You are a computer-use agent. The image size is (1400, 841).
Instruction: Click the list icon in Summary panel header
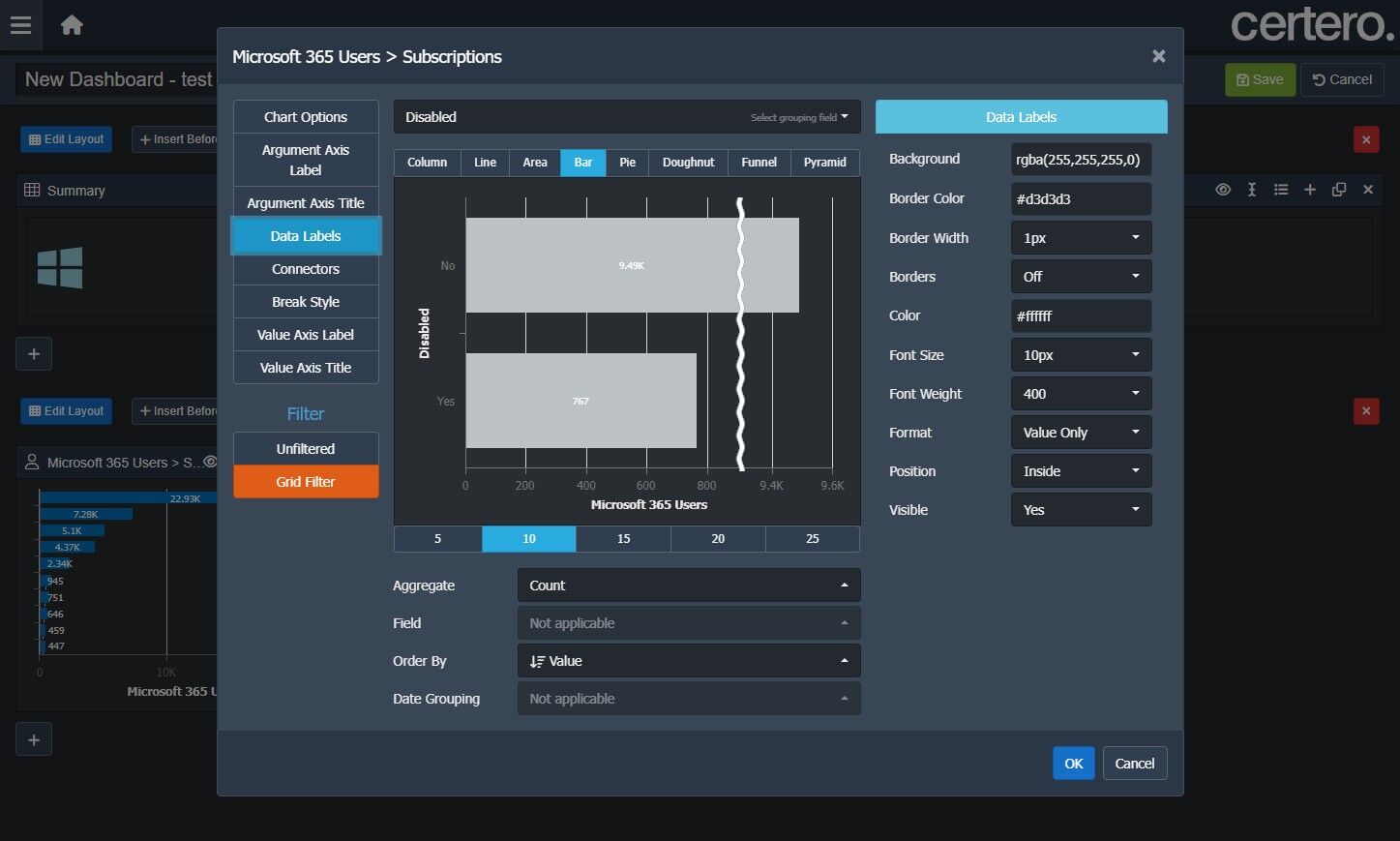point(1281,190)
